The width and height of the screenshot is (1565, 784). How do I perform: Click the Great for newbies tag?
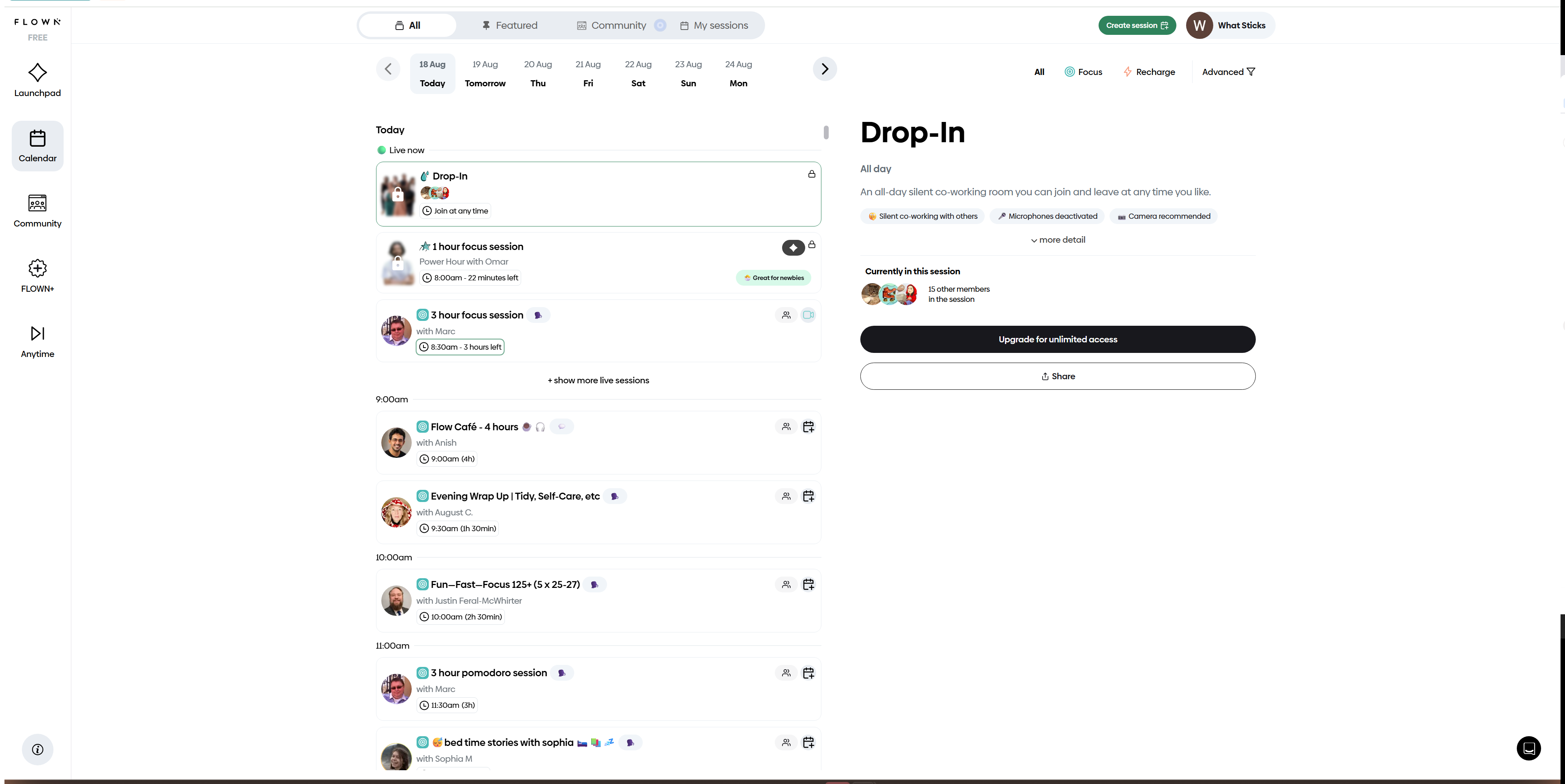(x=774, y=278)
